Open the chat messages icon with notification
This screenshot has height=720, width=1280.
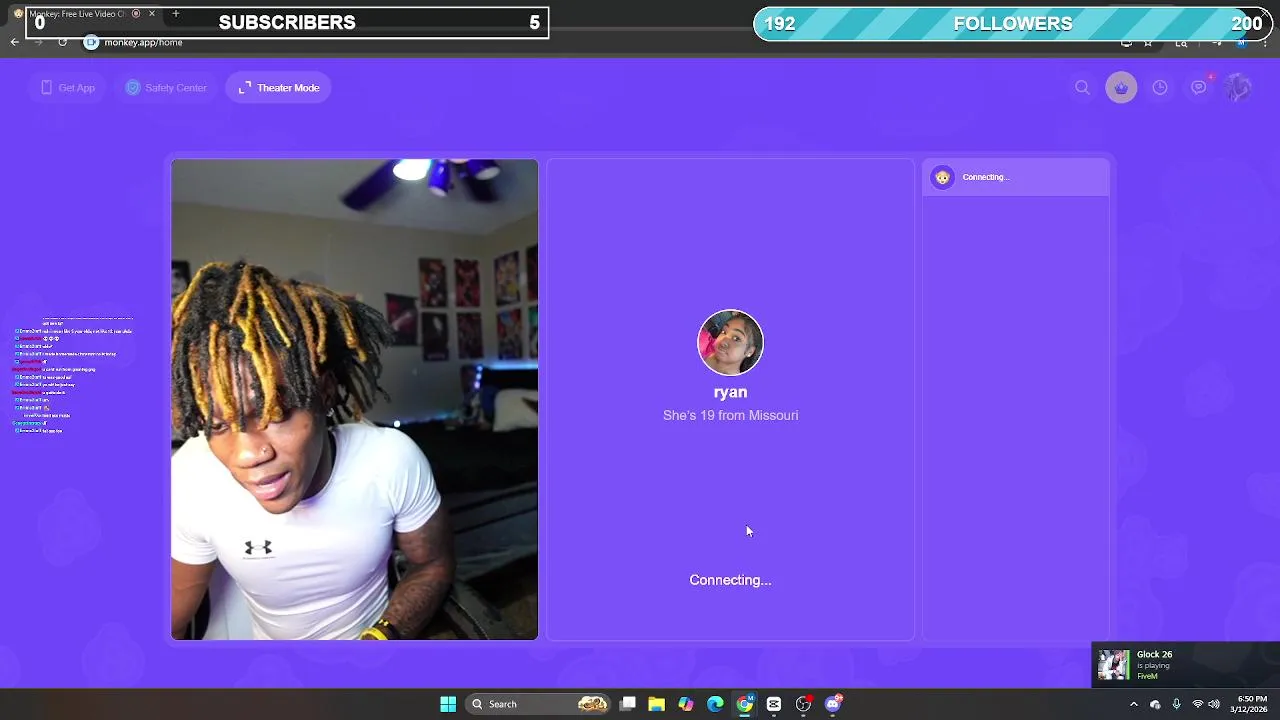(x=1199, y=87)
